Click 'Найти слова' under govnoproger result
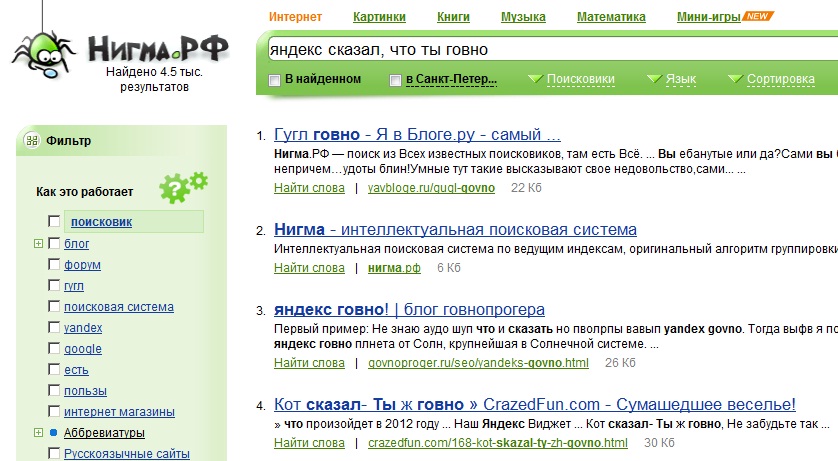838x461 pixels. coord(309,363)
